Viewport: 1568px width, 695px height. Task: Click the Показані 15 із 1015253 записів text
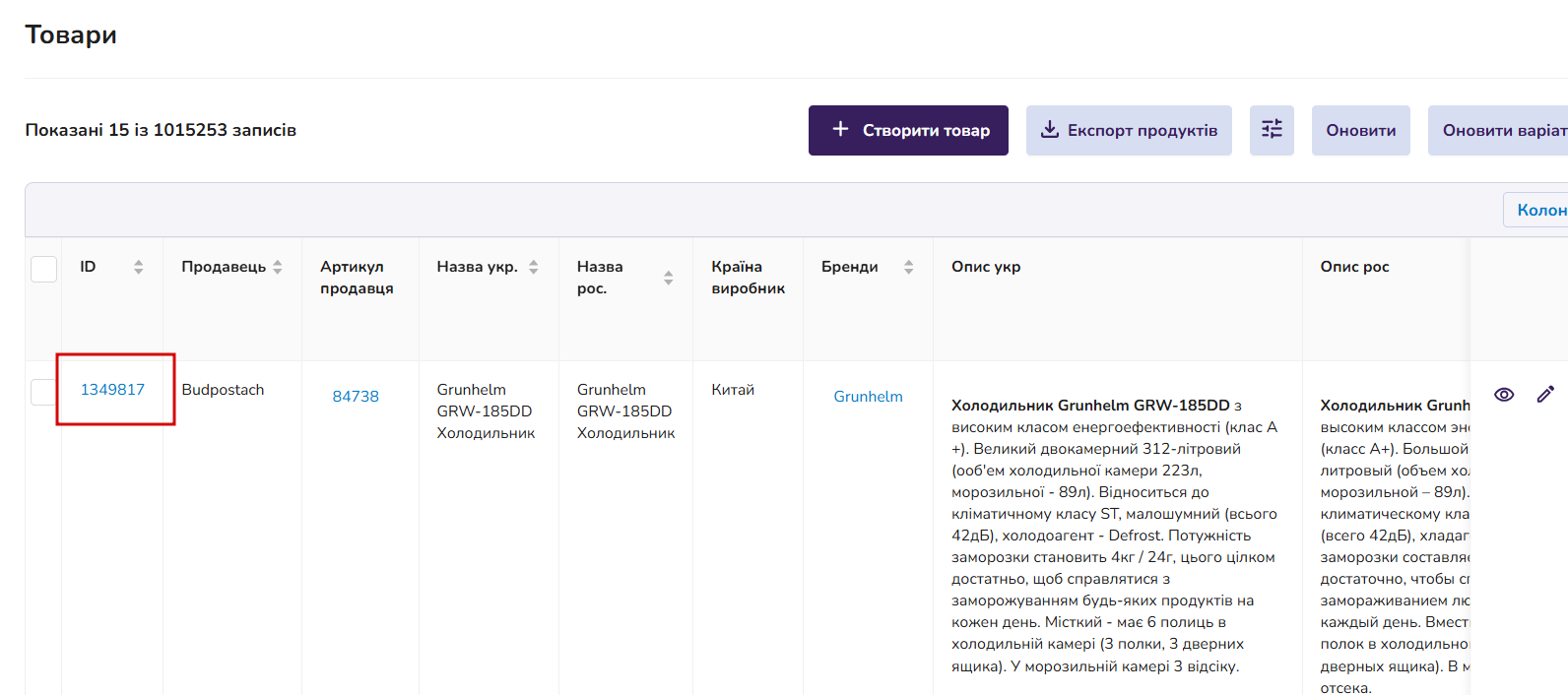pyautogui.click(x=161, y=130)
